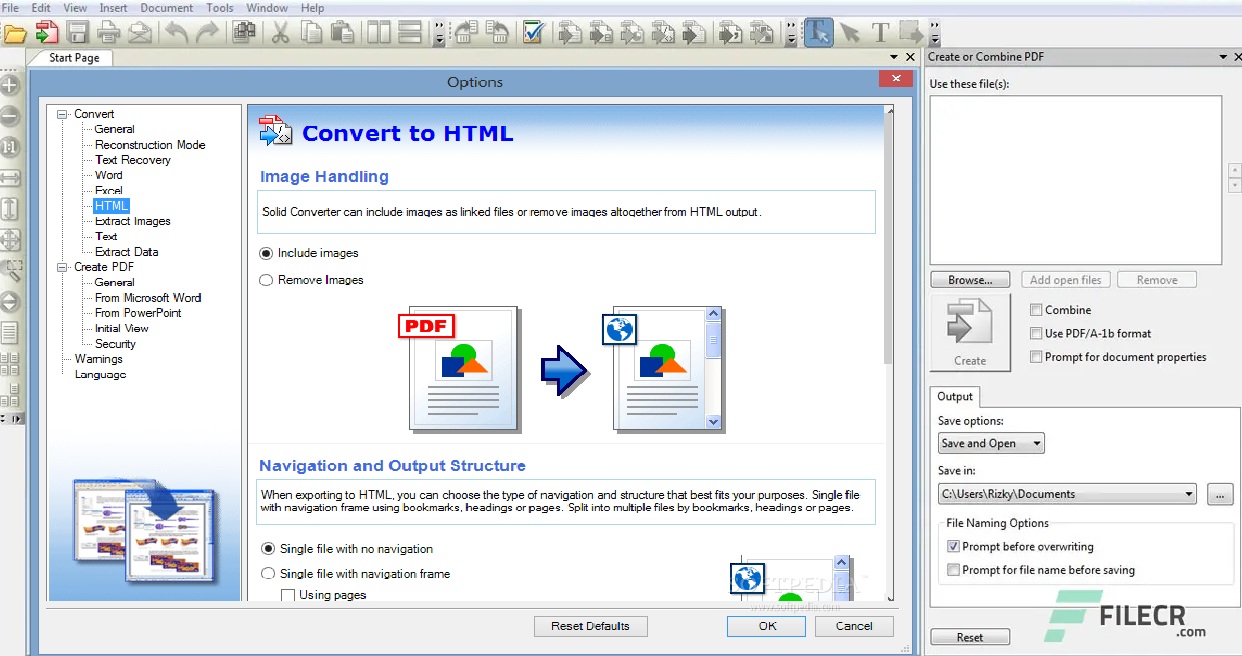Open the Save options dropdown
This screenshot has height=656, width=1242.
click(x=1037, y=443)
